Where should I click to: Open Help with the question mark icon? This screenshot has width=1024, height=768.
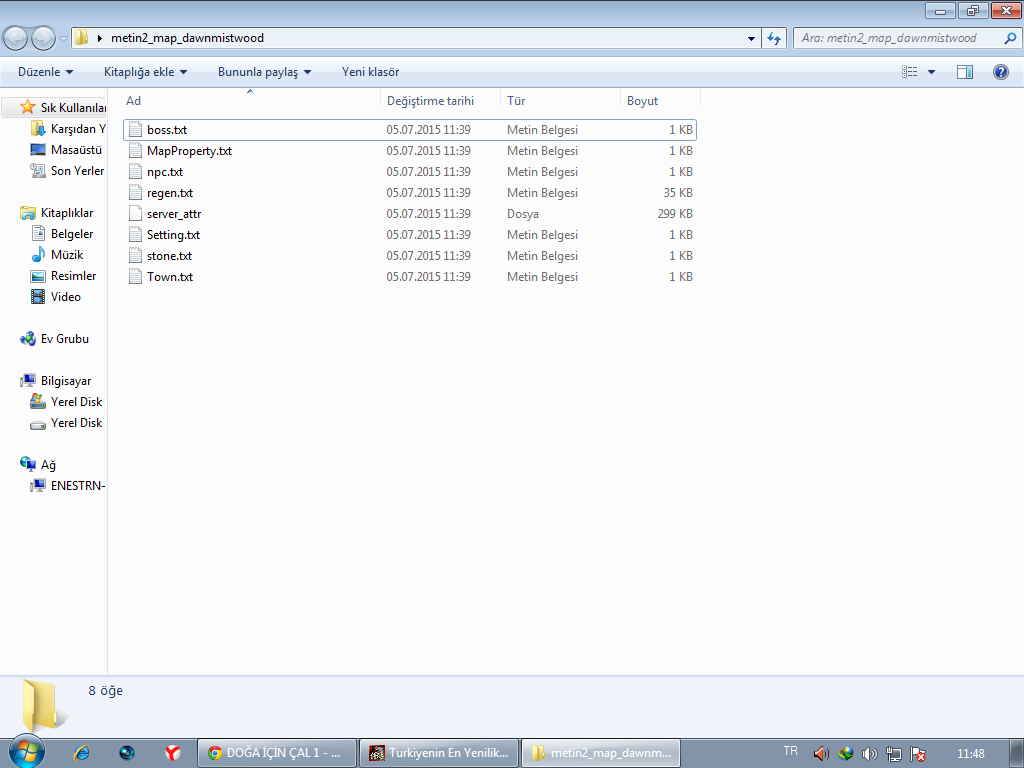1000,72
